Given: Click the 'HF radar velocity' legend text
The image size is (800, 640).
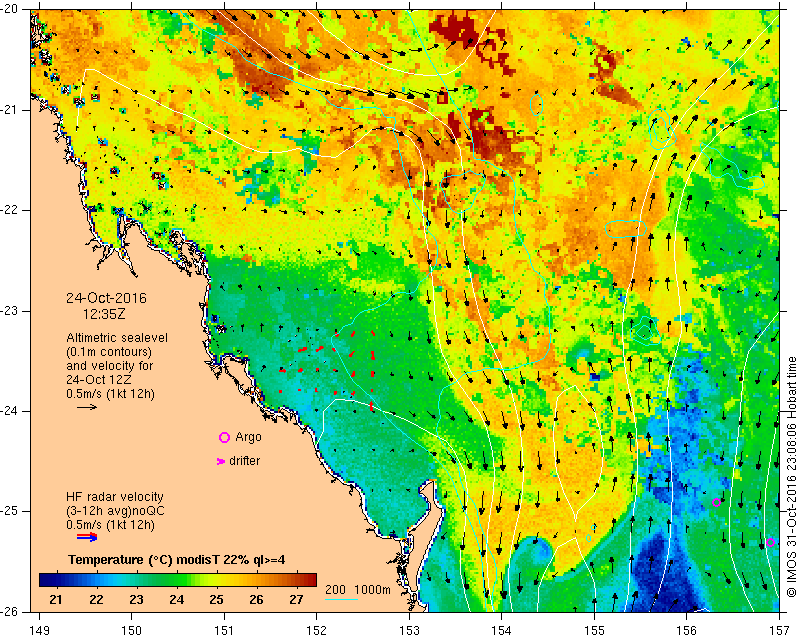Looking at the screenshot, I should [x=115, y=497].
